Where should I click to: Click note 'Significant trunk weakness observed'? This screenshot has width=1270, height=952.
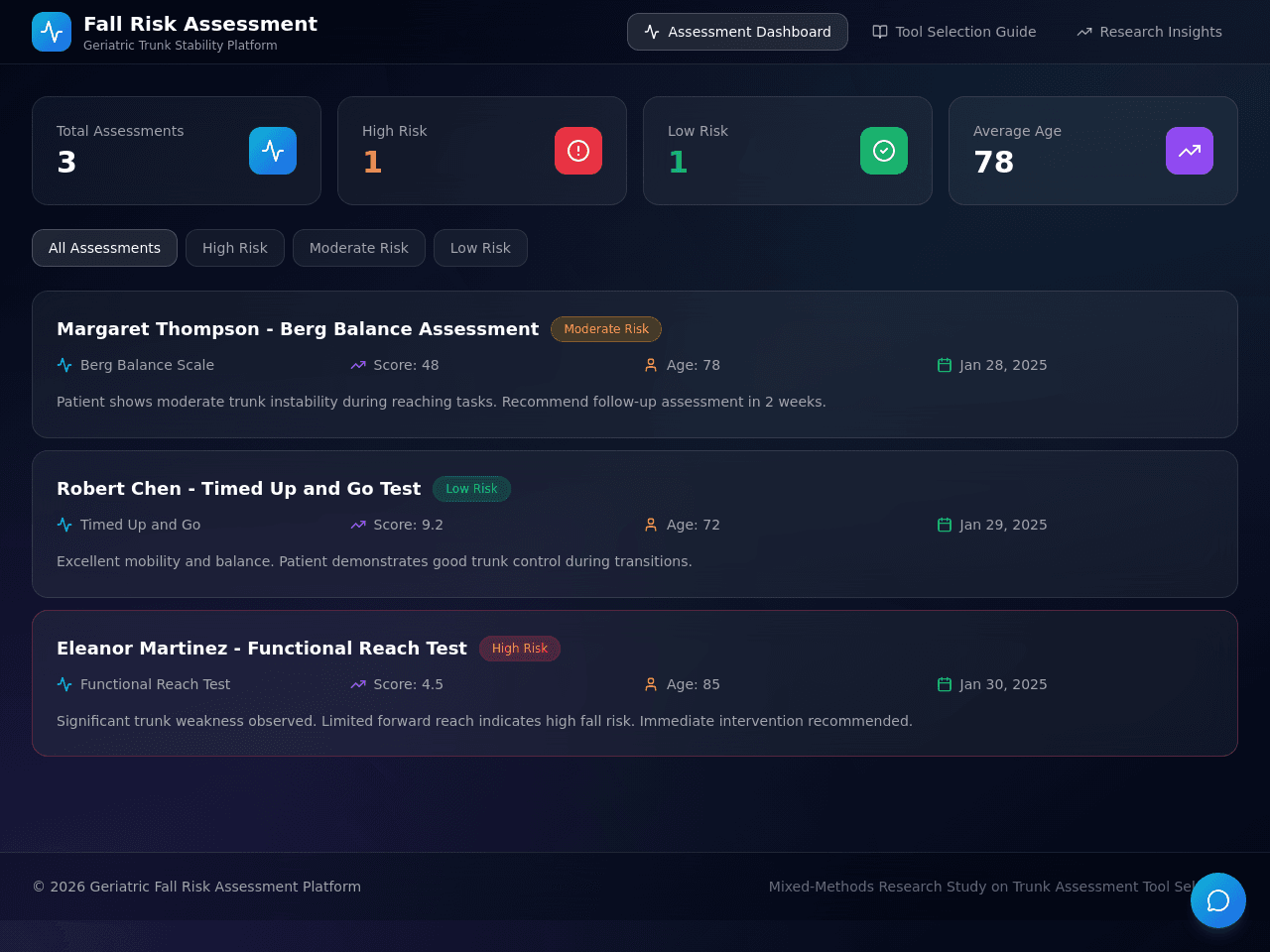(484, 721)
